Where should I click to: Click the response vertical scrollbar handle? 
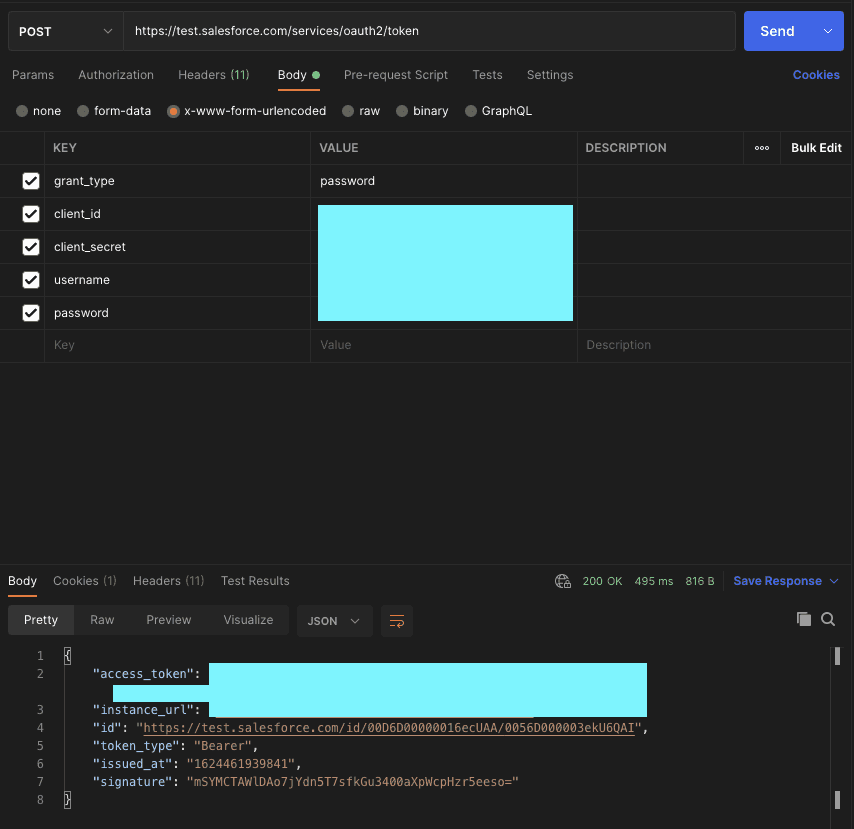point(837,656)
